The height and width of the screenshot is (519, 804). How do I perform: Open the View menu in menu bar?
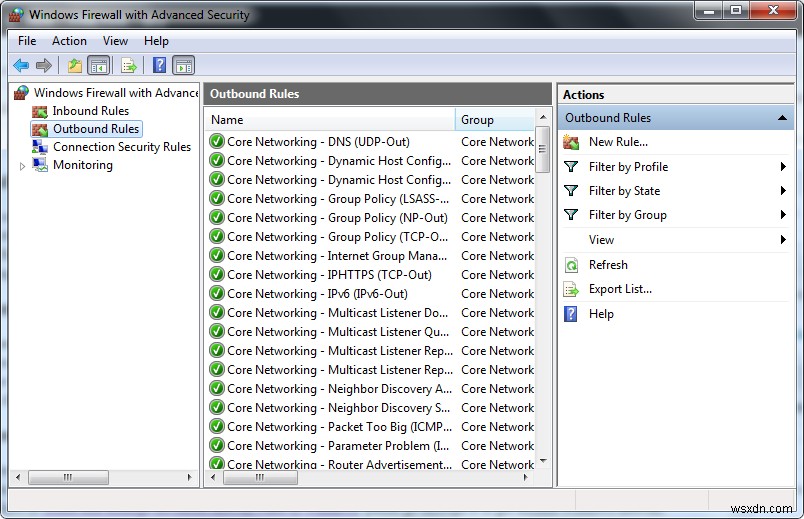point(115,41)
